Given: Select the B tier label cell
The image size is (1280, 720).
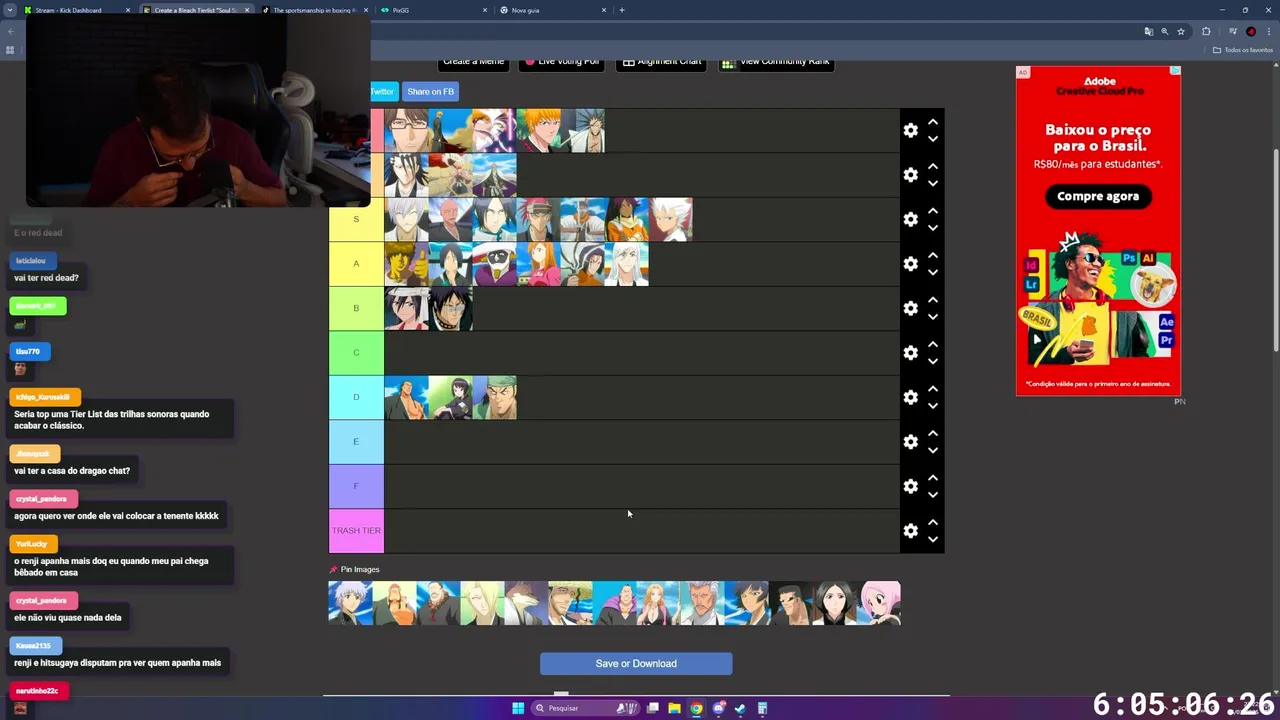Looking at the screenshot, I should coord(356,308).
